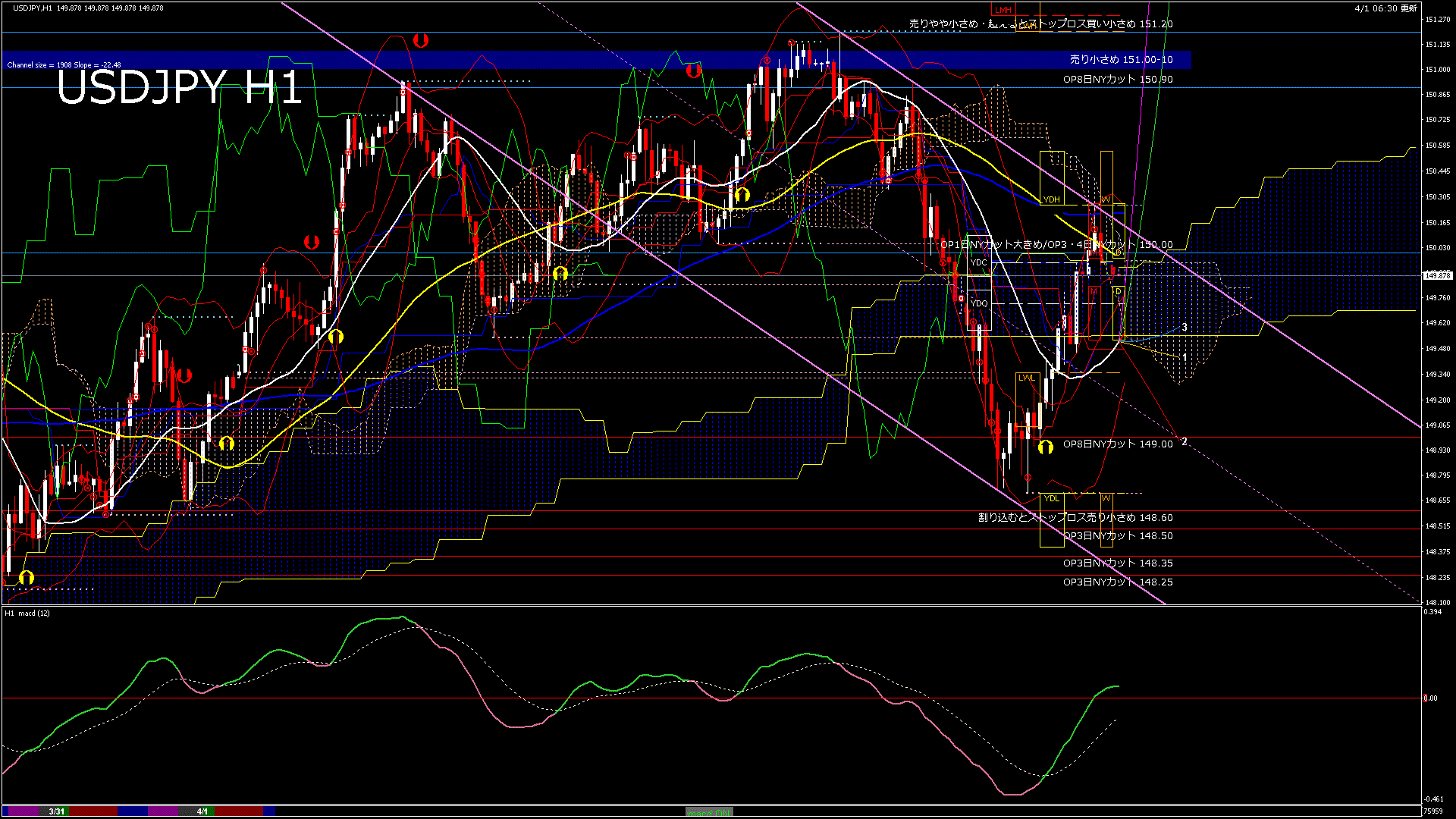Click the 4/1 06:30 更新 timestamp

[x=1385, y=8]
